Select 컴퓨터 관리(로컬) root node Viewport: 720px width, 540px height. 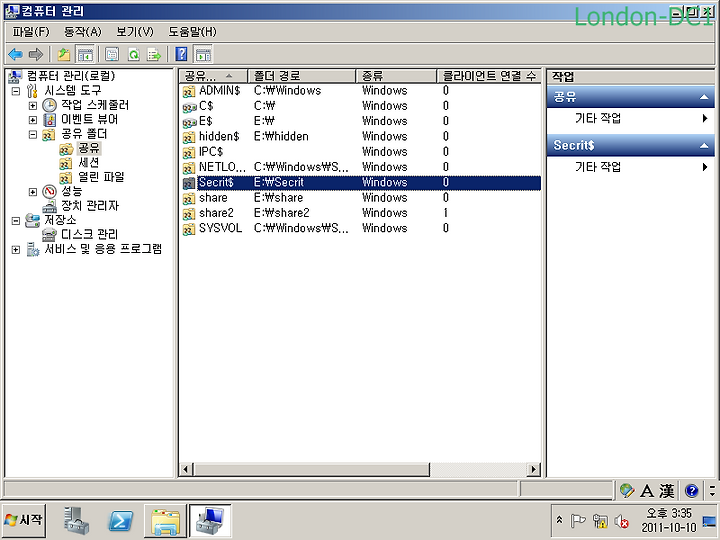pos(71,76)
